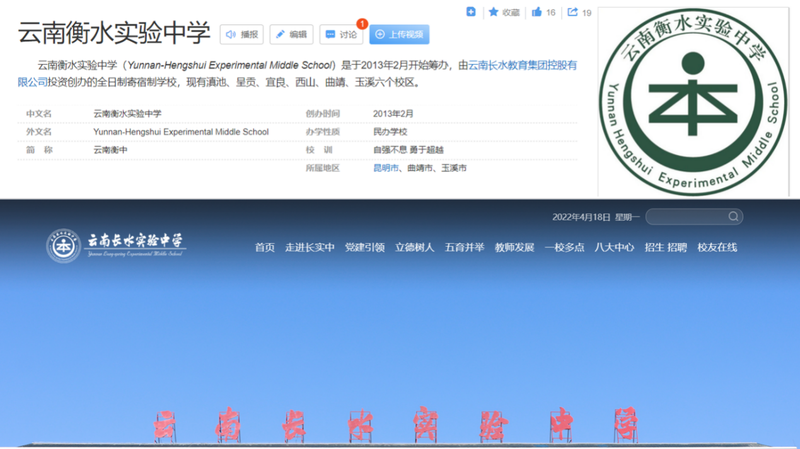Select 首页 in the navigation menu
Image resolution: width=800 pixels, height=449 pixels.
click(x=264, y=247)
